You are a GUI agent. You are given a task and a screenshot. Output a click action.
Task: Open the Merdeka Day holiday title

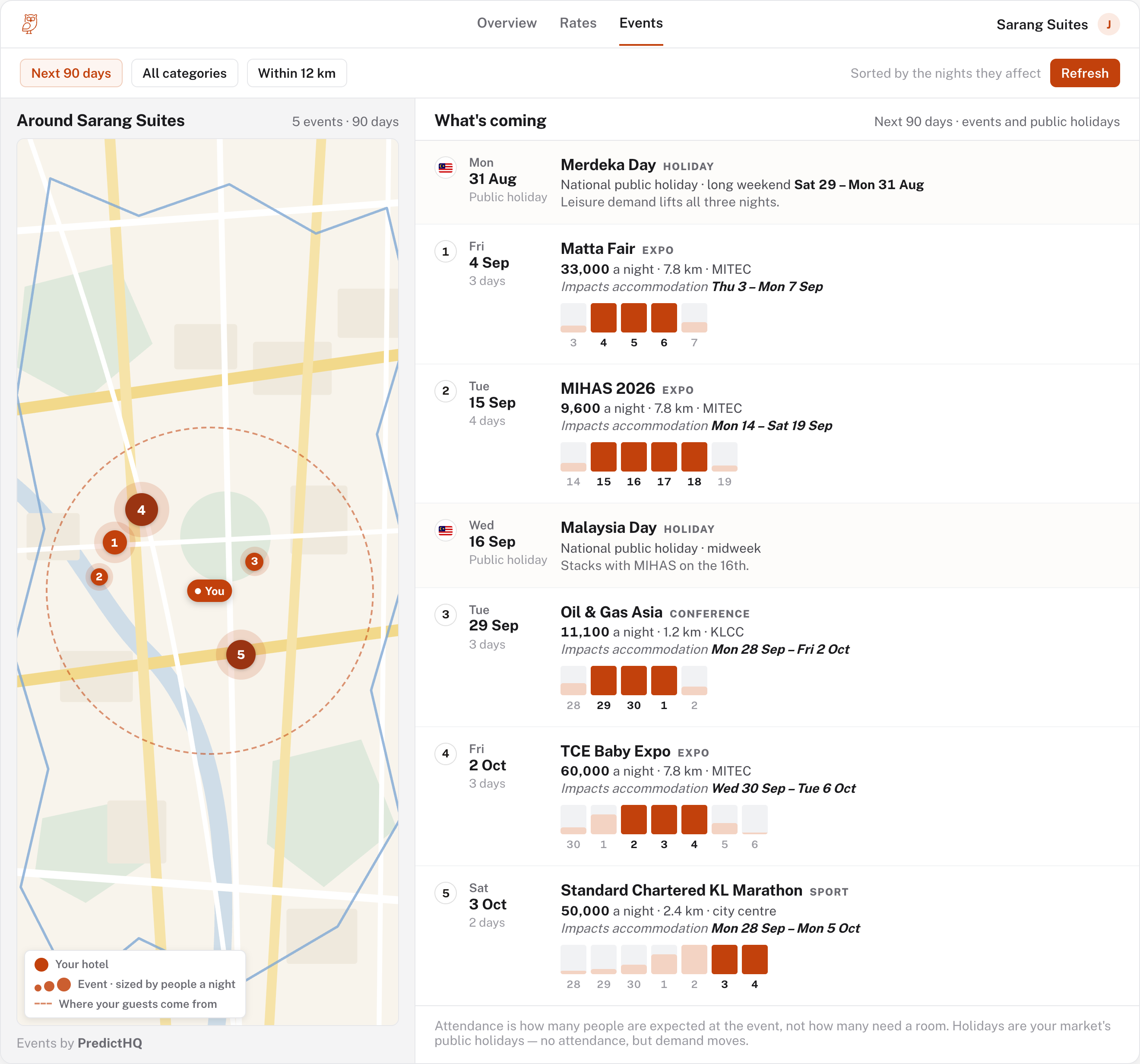tap(608, 165)
